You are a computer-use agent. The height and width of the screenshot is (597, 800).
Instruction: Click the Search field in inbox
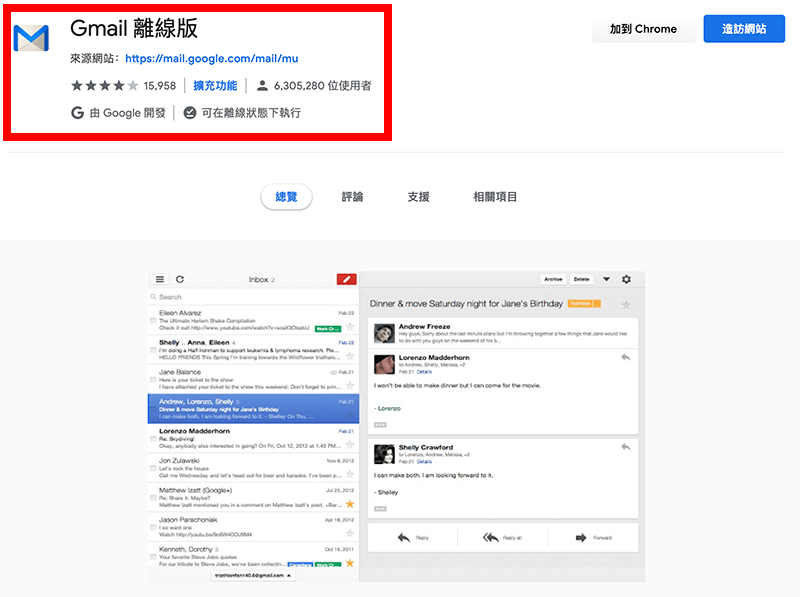pyautogui.click(x=253, y=297)
